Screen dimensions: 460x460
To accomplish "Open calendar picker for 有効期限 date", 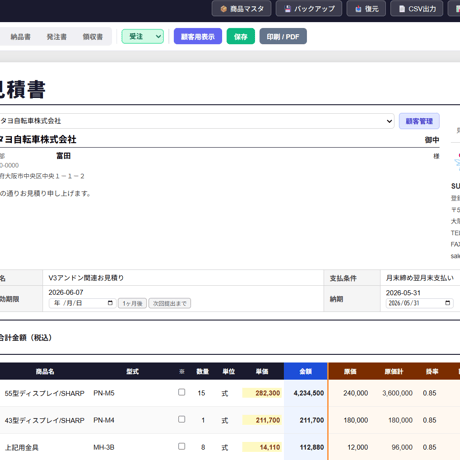I will tap(110, 303).
